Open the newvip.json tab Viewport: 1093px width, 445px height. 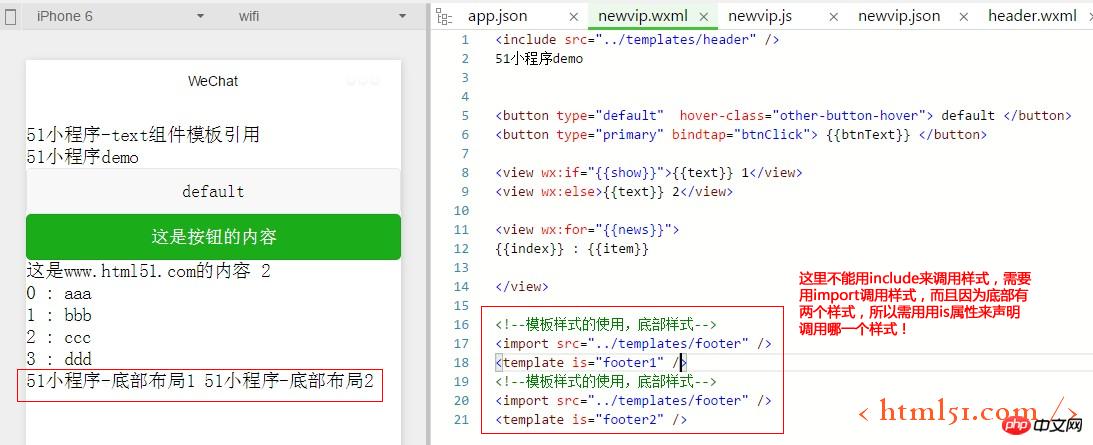point(898,16)
